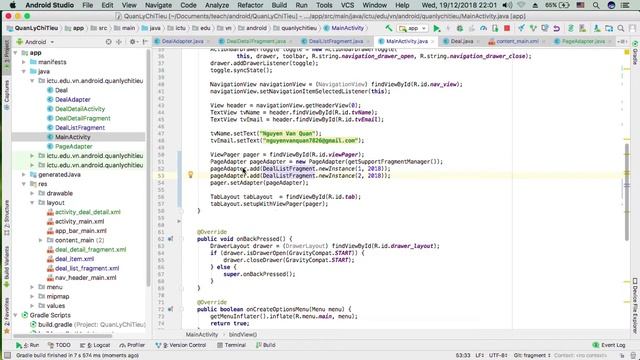This screenshot has height=360, width=640.
Task: Click the VCS Update Project icon
Action: click(521, 28)
